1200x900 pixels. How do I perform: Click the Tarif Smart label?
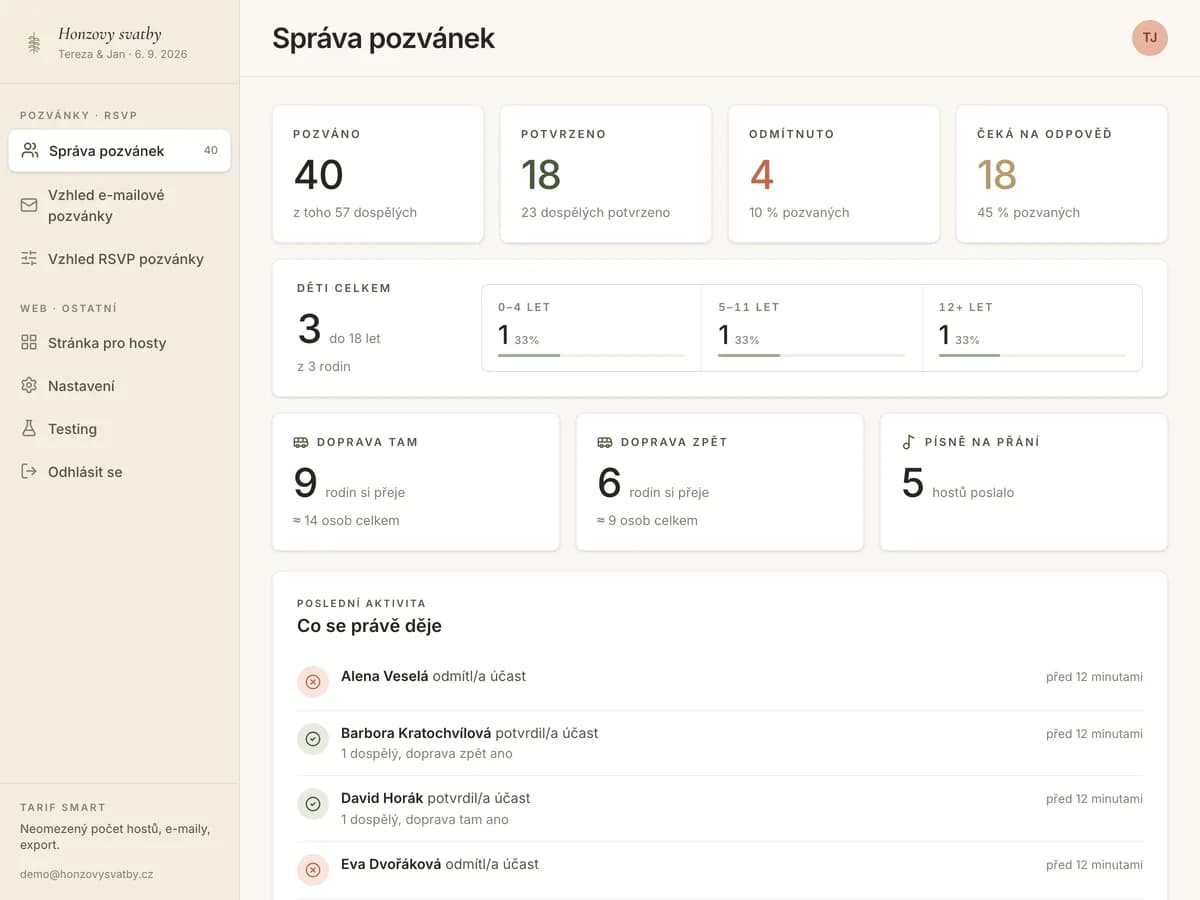[x=63, y=807]
